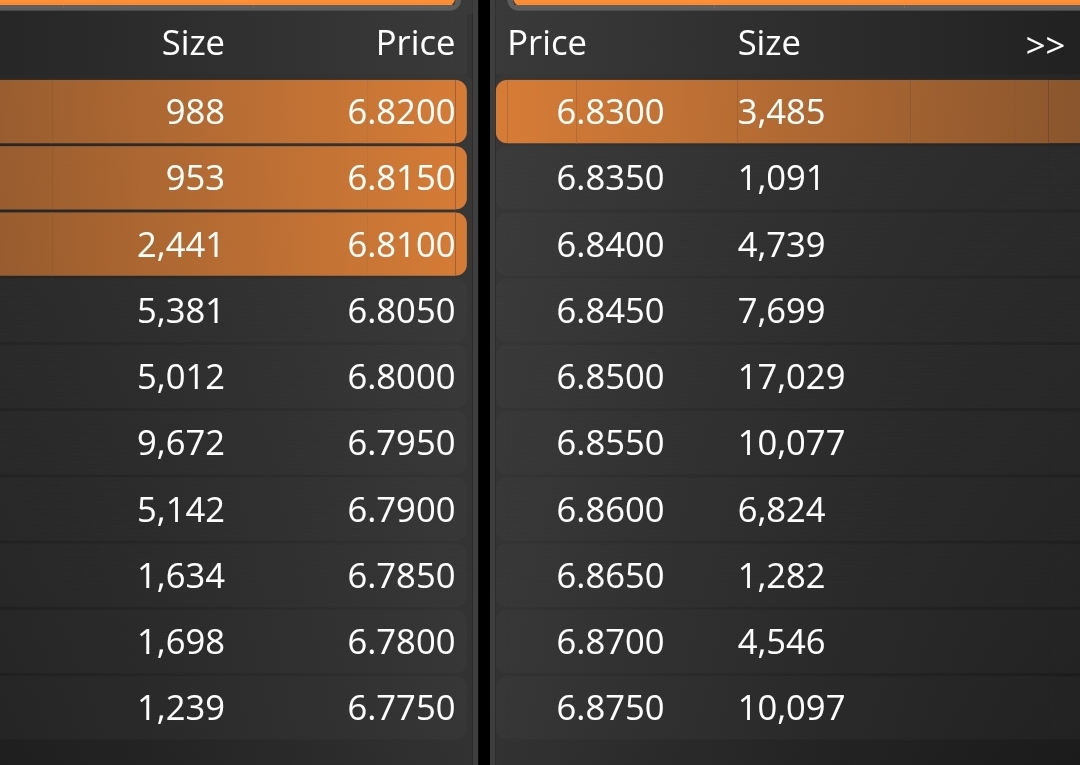This screenshot has width=1080, height=765.
Task: Click the bid size 9,672 cell
Action: point(180,443)
